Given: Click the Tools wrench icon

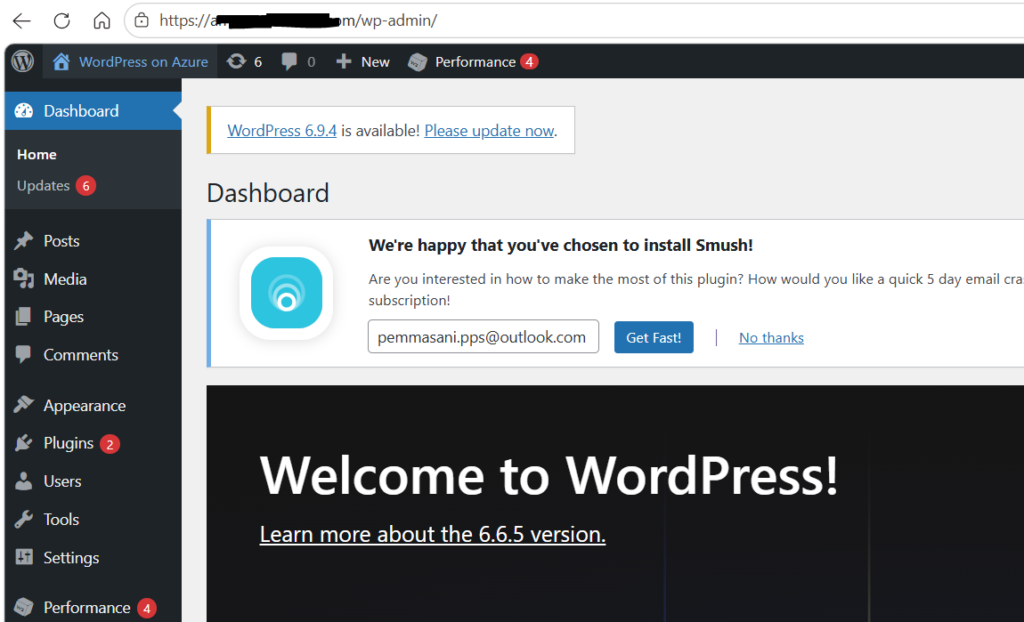Looking at the screenshot, I should click(24, 519).
